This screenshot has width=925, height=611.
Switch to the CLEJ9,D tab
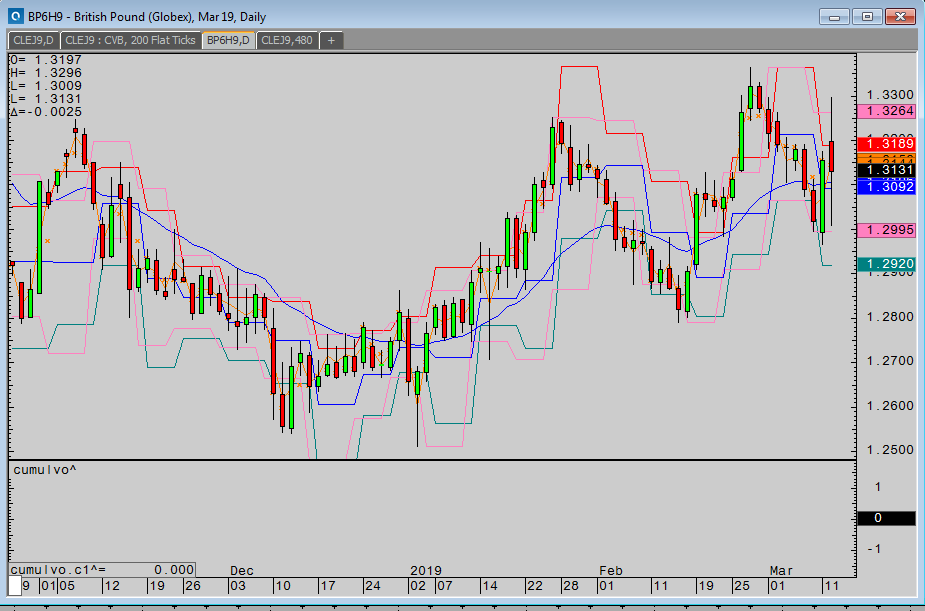point(34,40)
